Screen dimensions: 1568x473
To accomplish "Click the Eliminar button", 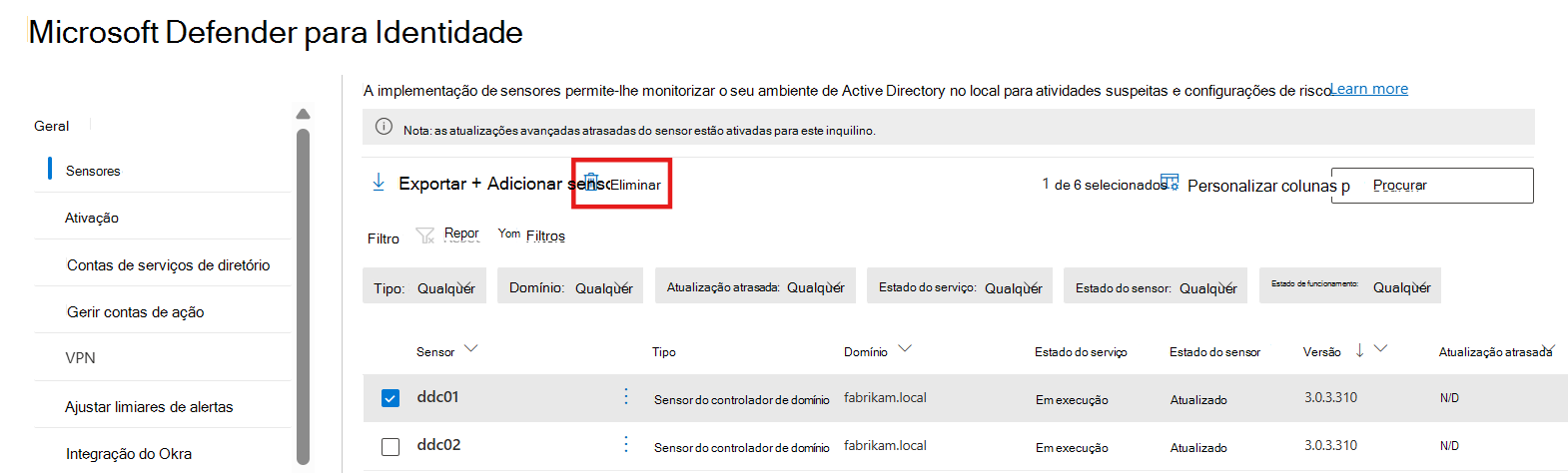I will (x=621, y=183).
